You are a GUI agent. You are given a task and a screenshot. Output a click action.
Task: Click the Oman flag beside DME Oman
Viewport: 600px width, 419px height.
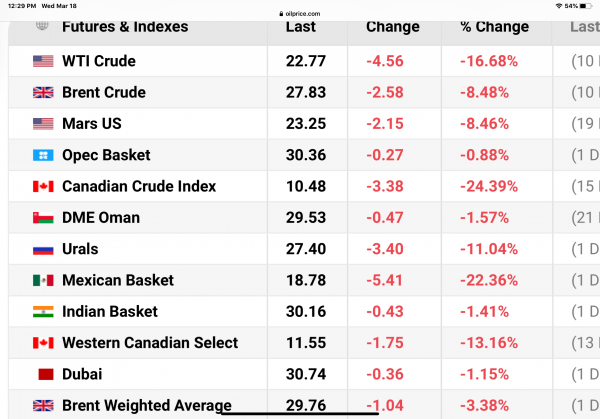click(43, 218)
